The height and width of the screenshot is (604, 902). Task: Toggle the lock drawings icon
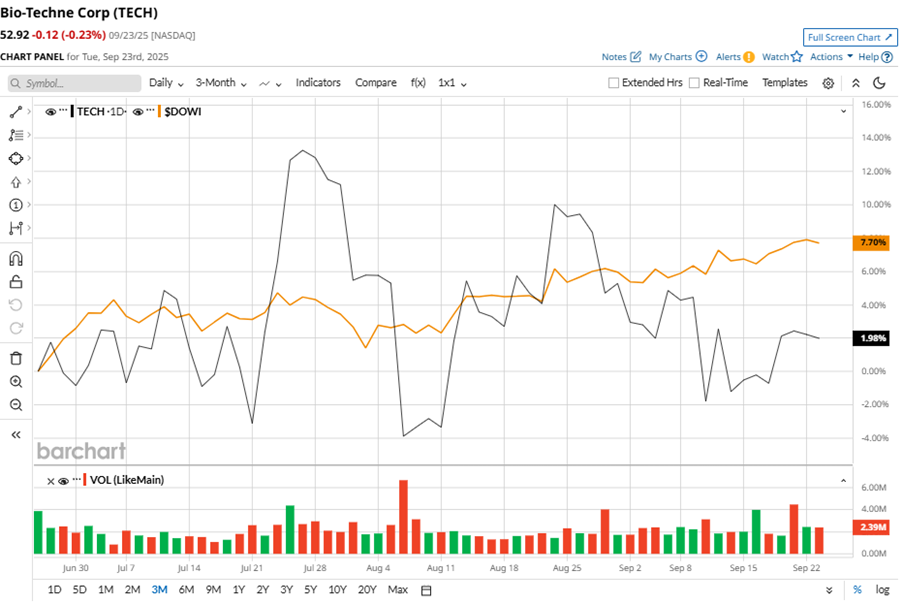[x=16, y=282]
